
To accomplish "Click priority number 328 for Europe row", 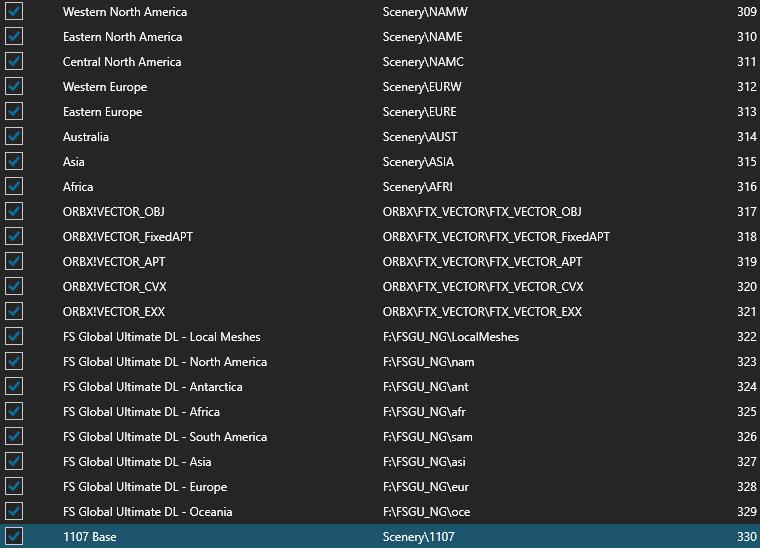I will (745, 487).
